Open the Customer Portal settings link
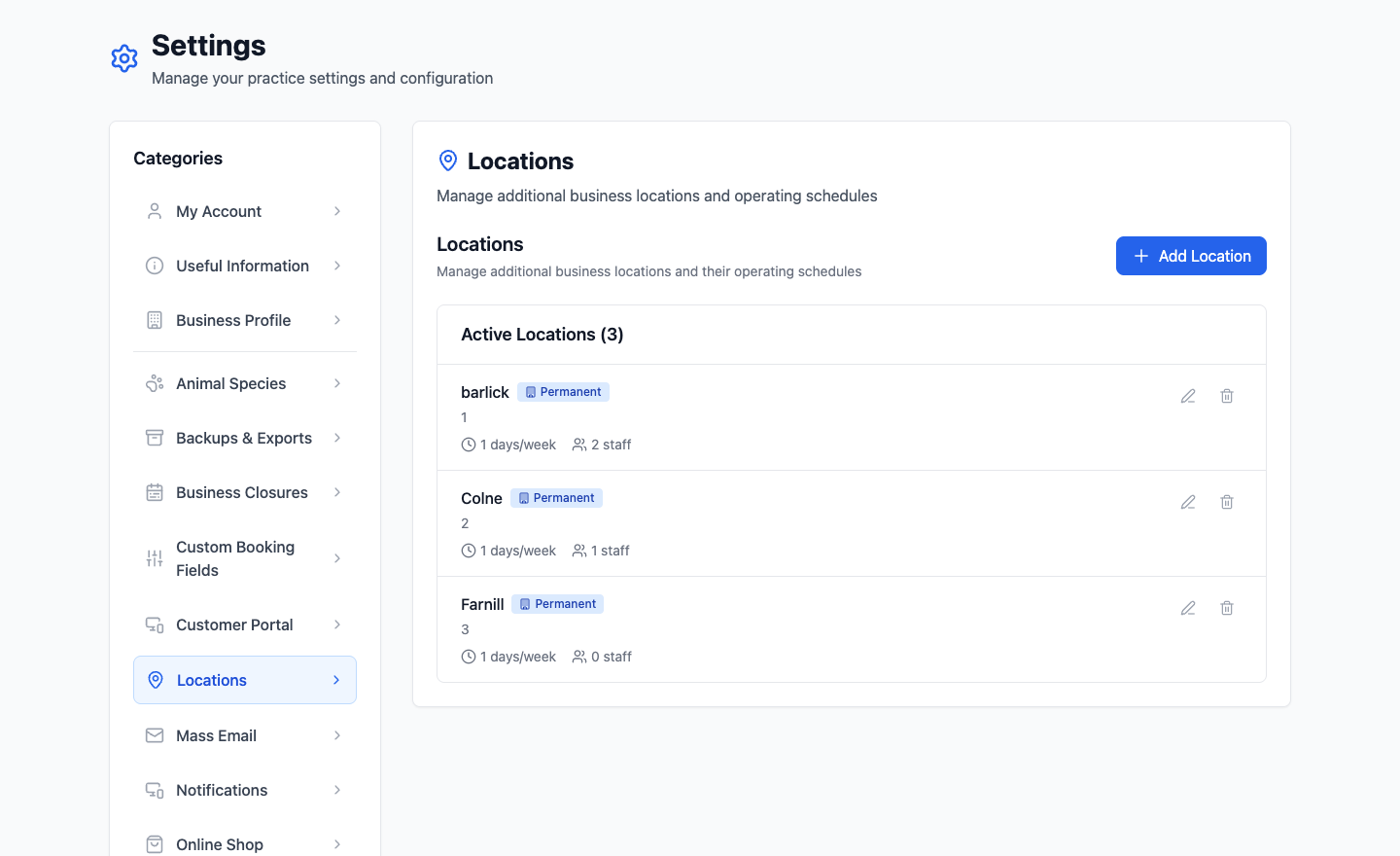This screenshot has height=856, width=1400. coord(245,624)
